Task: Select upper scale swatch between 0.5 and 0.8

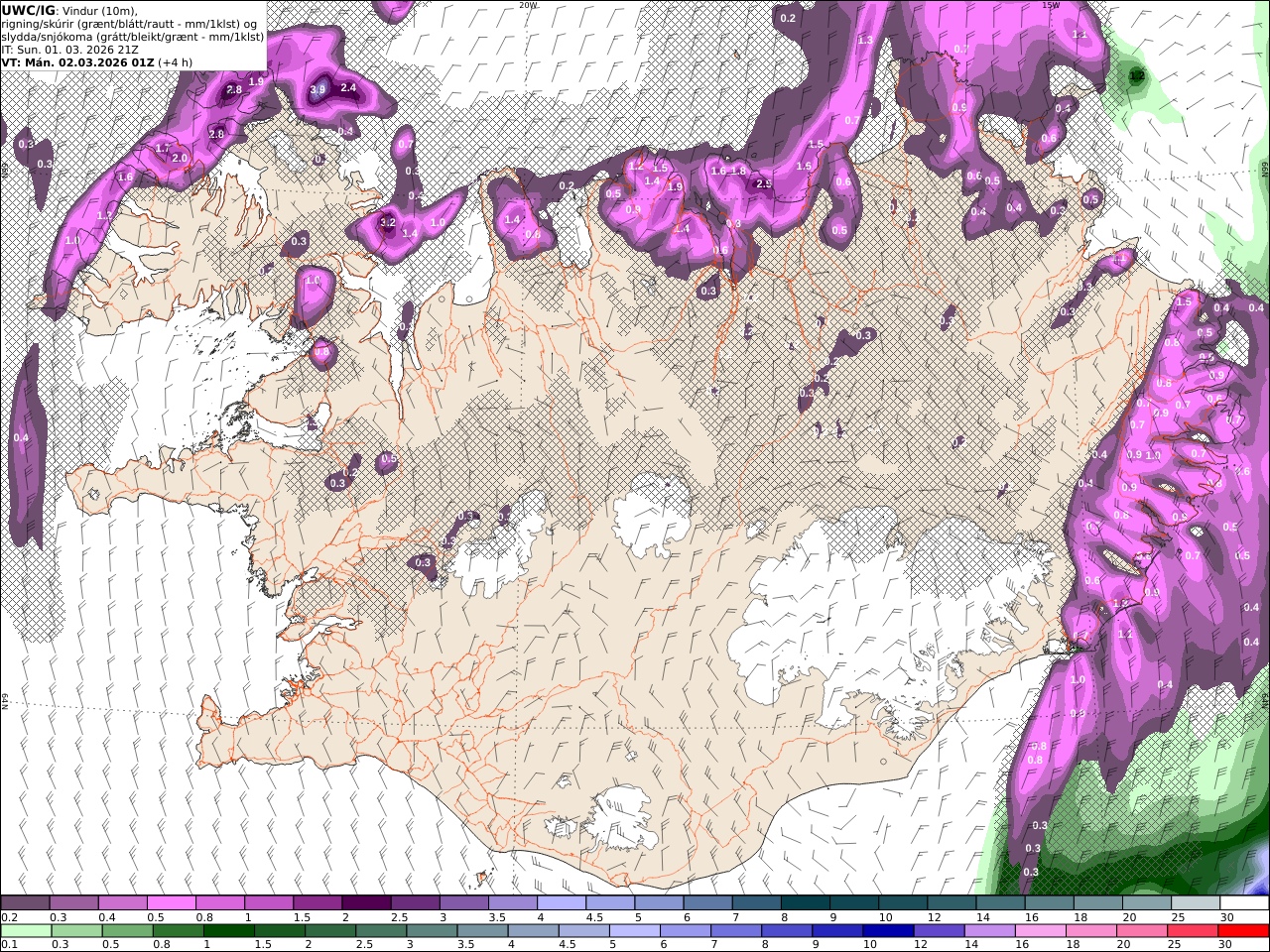Action: [171, 903]
